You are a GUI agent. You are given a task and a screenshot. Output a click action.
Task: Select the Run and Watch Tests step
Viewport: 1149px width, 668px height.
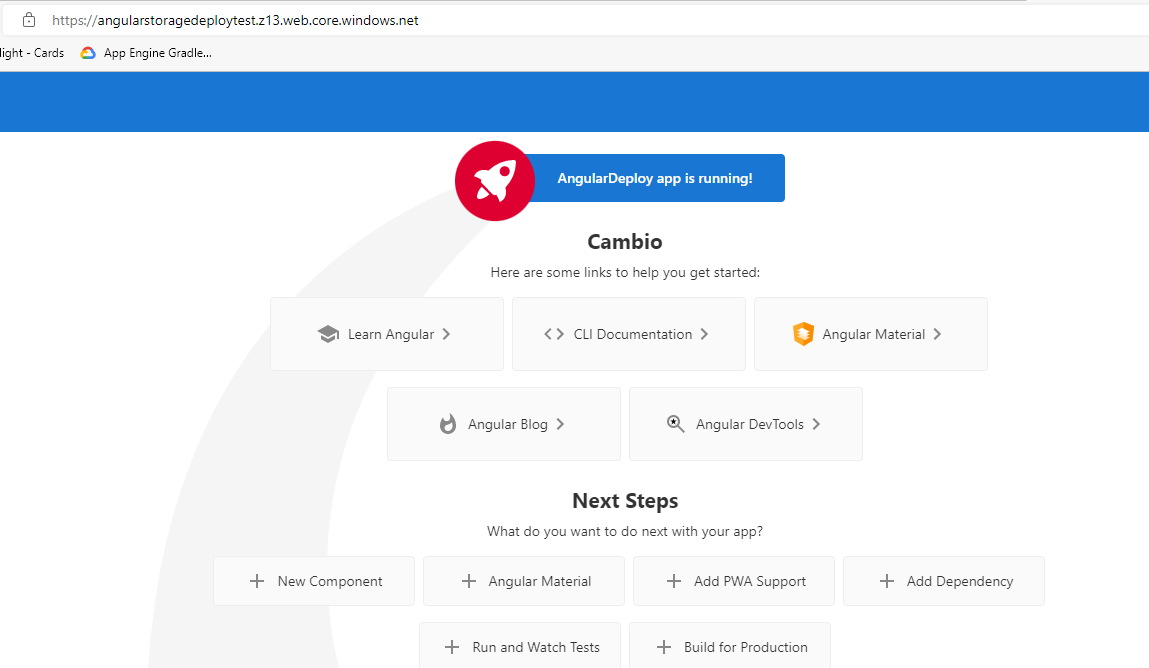click(520, 647)
